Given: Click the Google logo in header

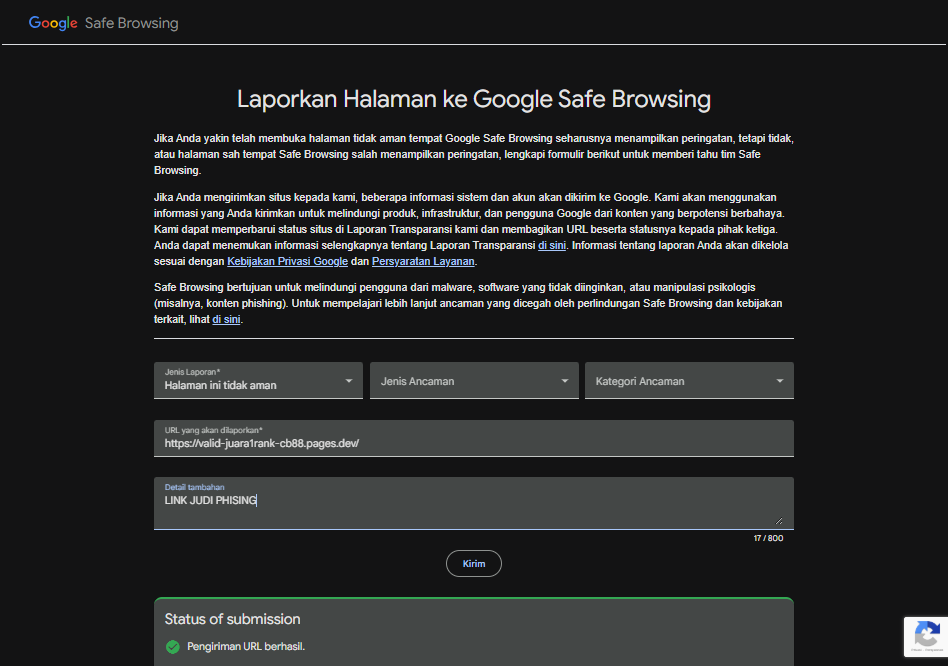Looking at the screenshot, I should coord(53,23).
